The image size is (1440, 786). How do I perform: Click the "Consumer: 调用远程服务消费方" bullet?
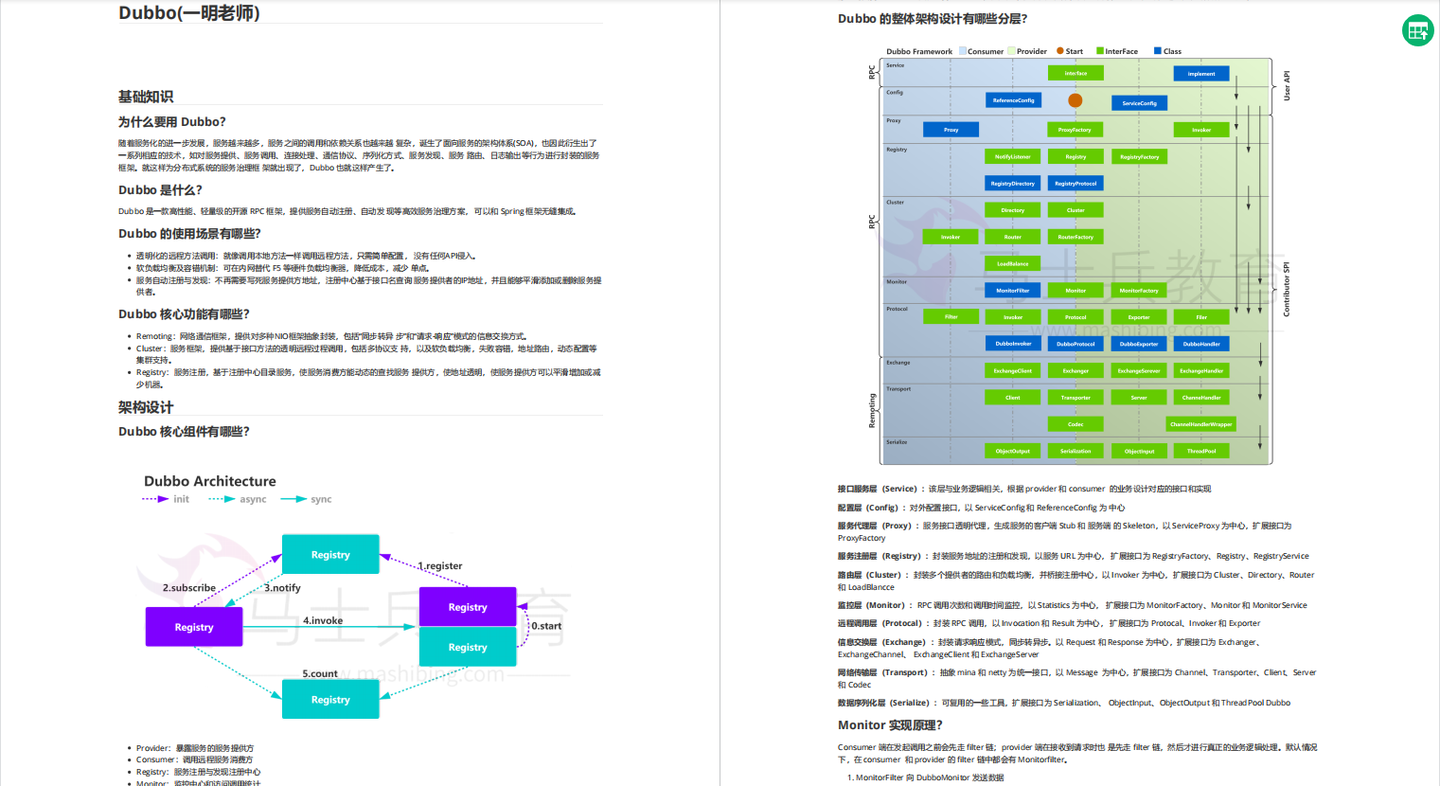[x=195, y=760]
